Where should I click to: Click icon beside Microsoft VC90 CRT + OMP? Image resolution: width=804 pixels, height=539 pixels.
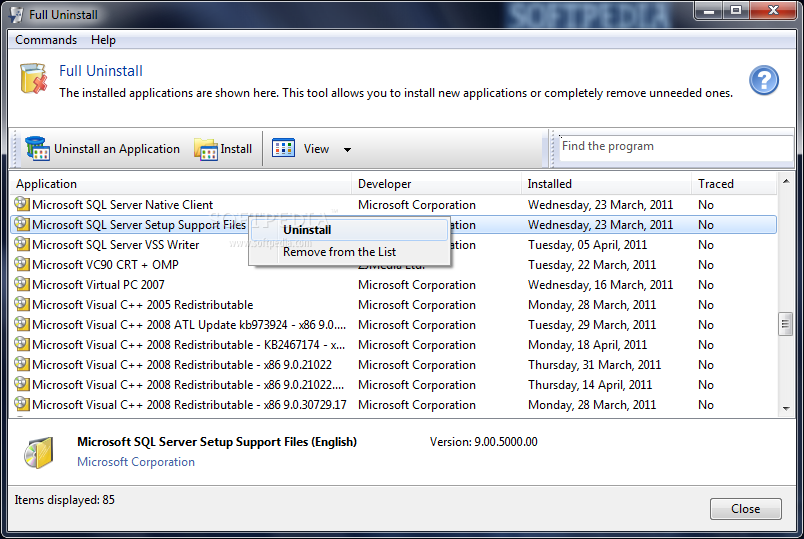tap(22, 264)
